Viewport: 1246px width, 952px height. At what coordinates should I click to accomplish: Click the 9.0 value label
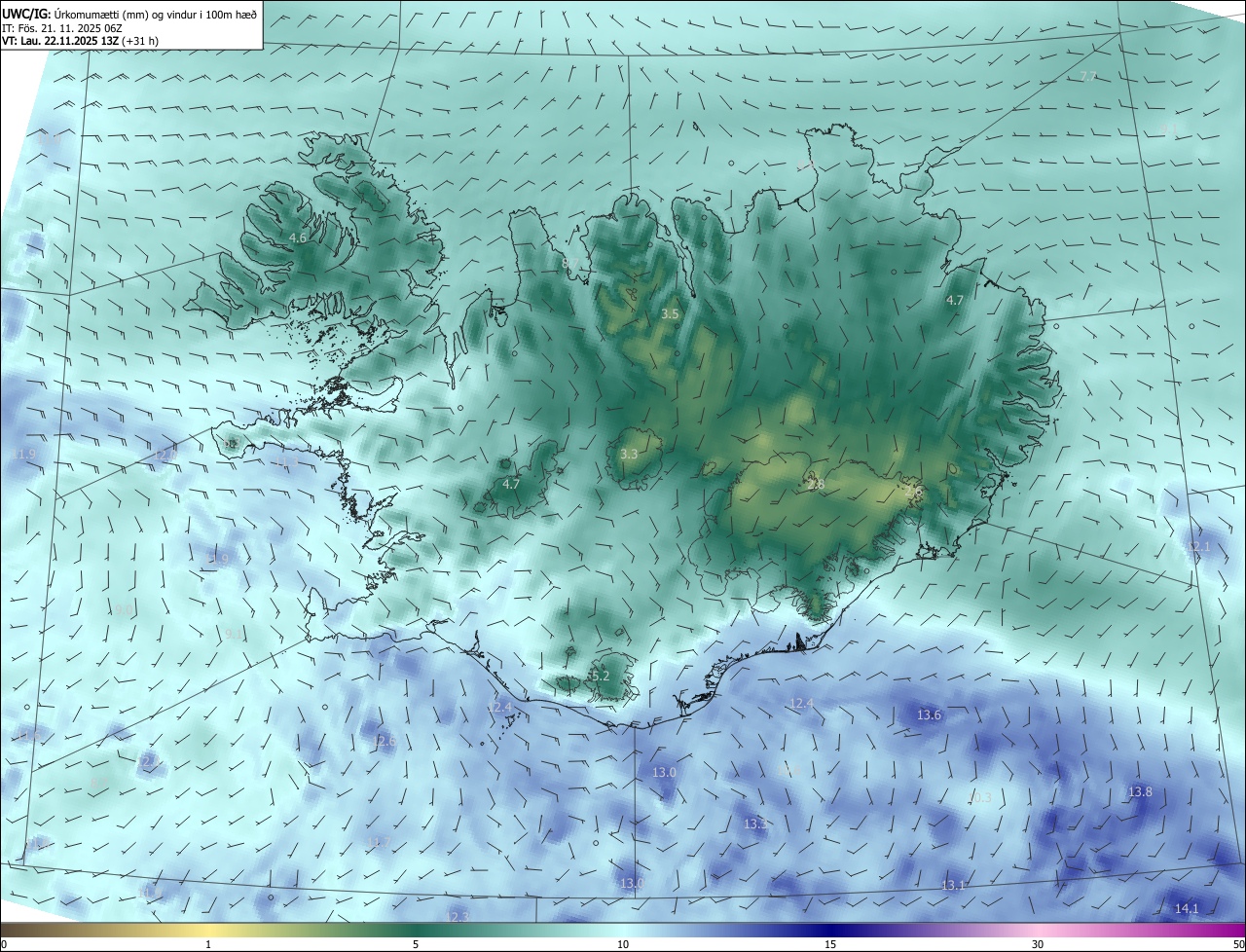point(123,610)
